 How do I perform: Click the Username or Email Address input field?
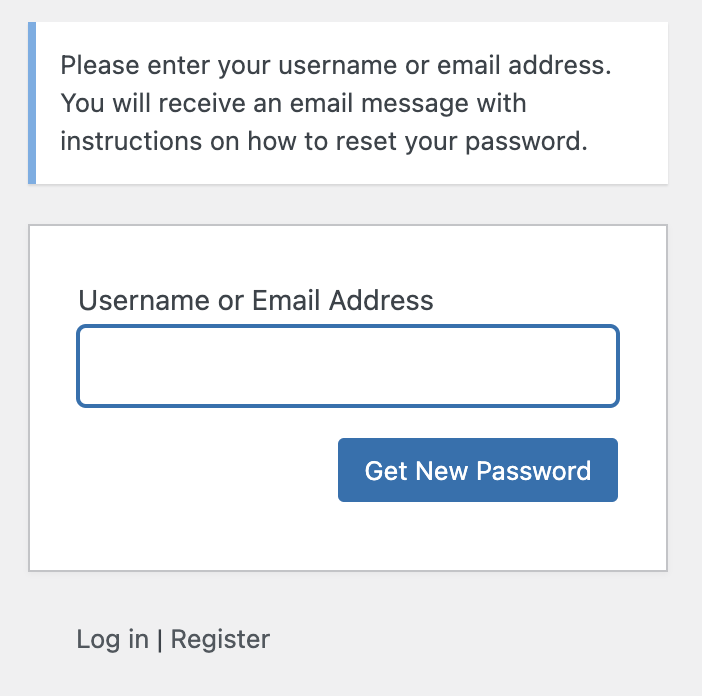point(348,366)
